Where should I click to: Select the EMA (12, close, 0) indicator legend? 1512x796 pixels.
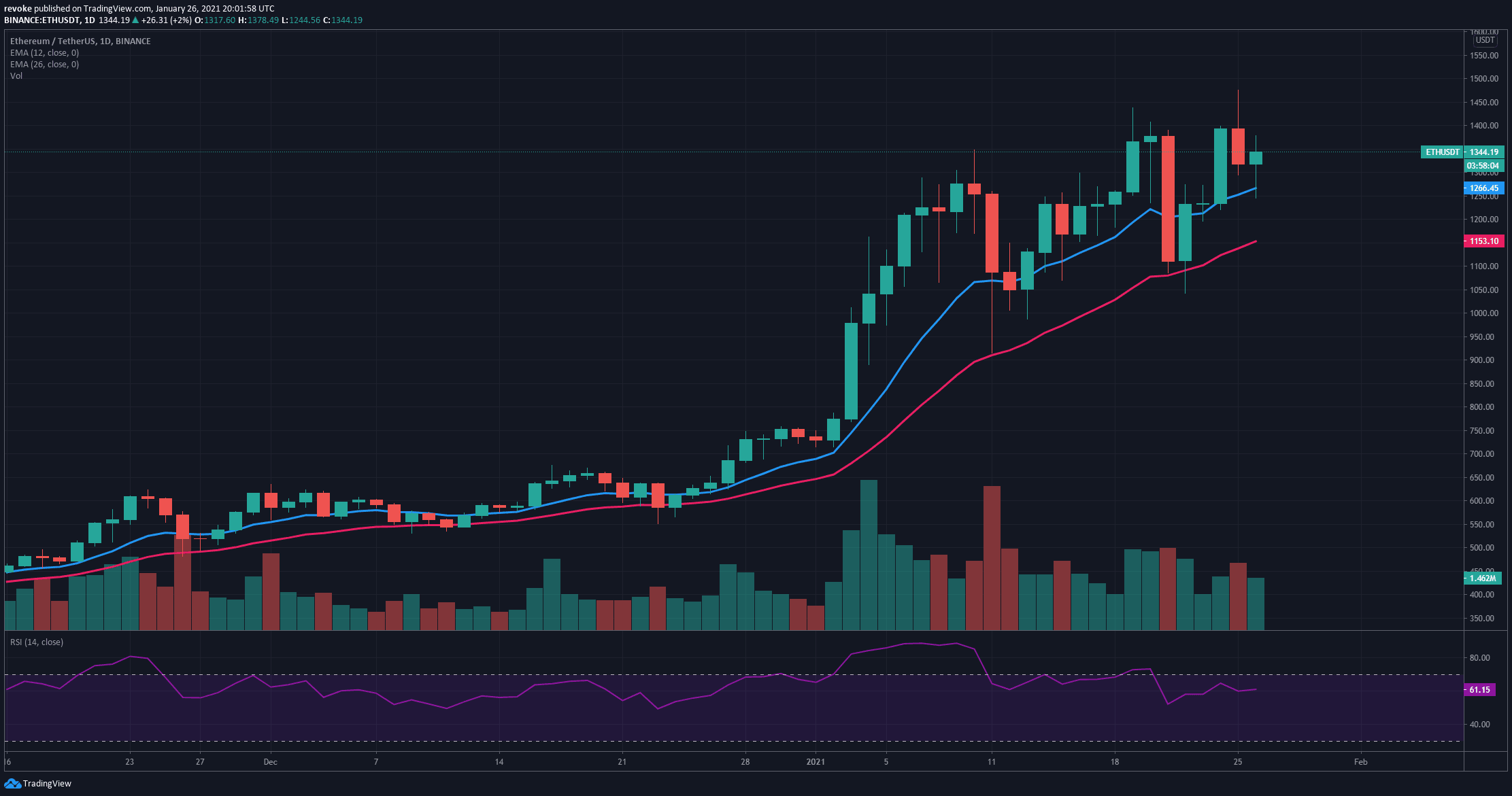tap(44, 53)
